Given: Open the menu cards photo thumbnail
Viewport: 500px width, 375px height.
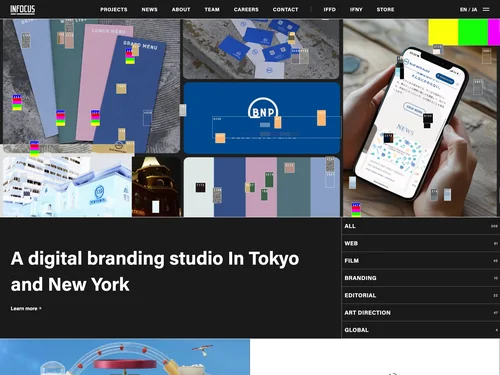Looking at the screenshot, I should [91, 86].
